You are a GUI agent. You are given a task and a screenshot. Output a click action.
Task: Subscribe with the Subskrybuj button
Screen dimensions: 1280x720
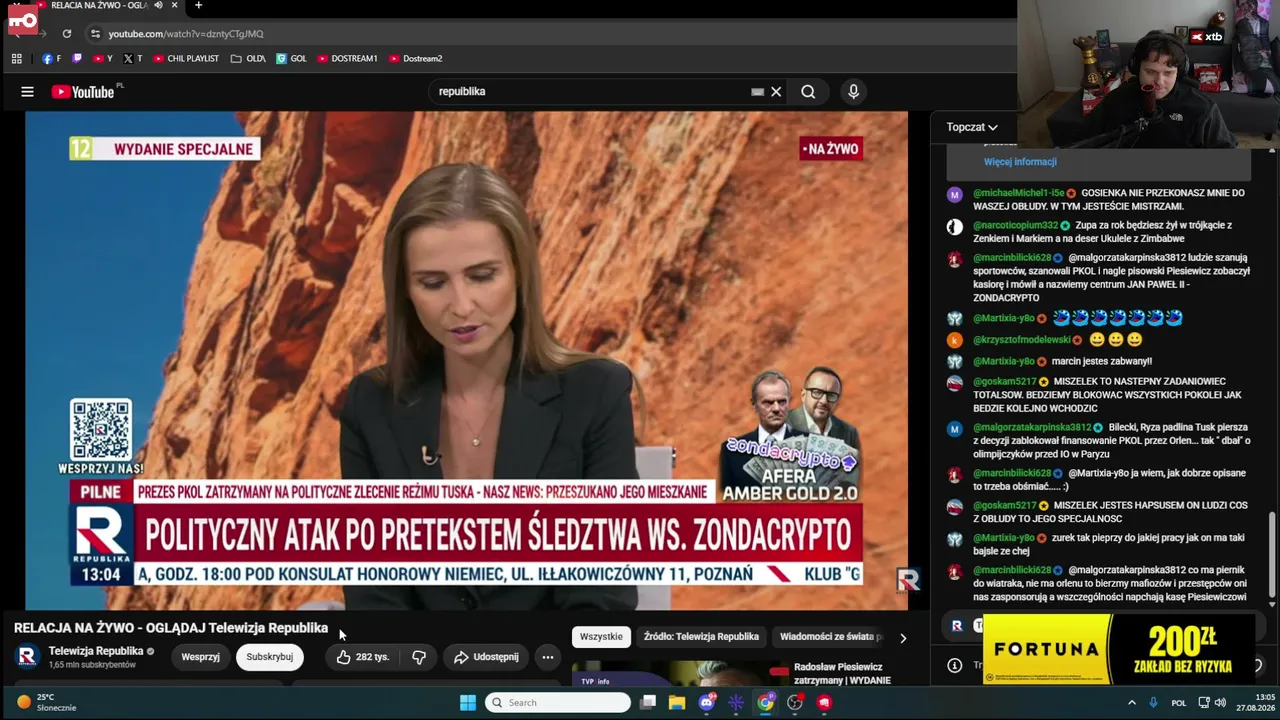point(270,657)
